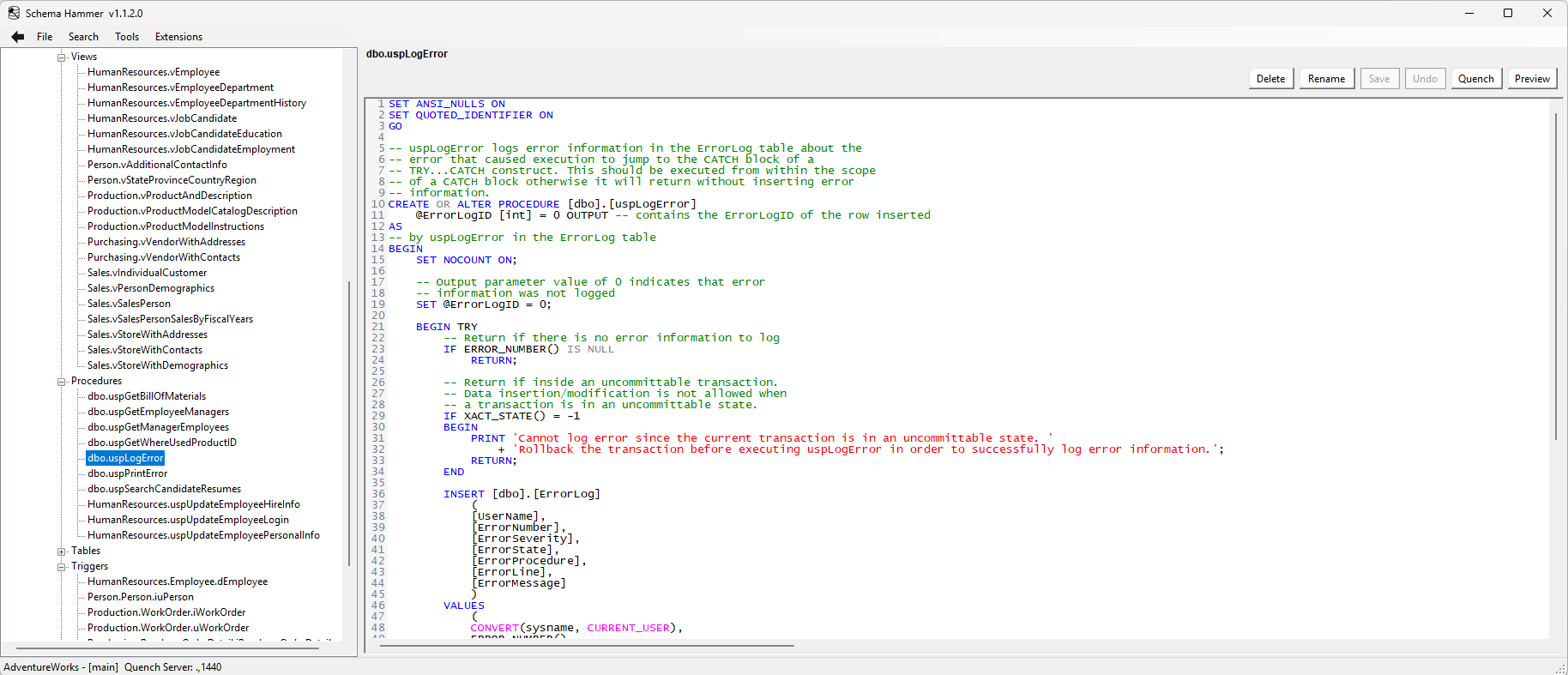Screen dimensions: 1568x675
Task: Select HumanResources.vJobCandidateEmployment view
Action: coord(191,149)
